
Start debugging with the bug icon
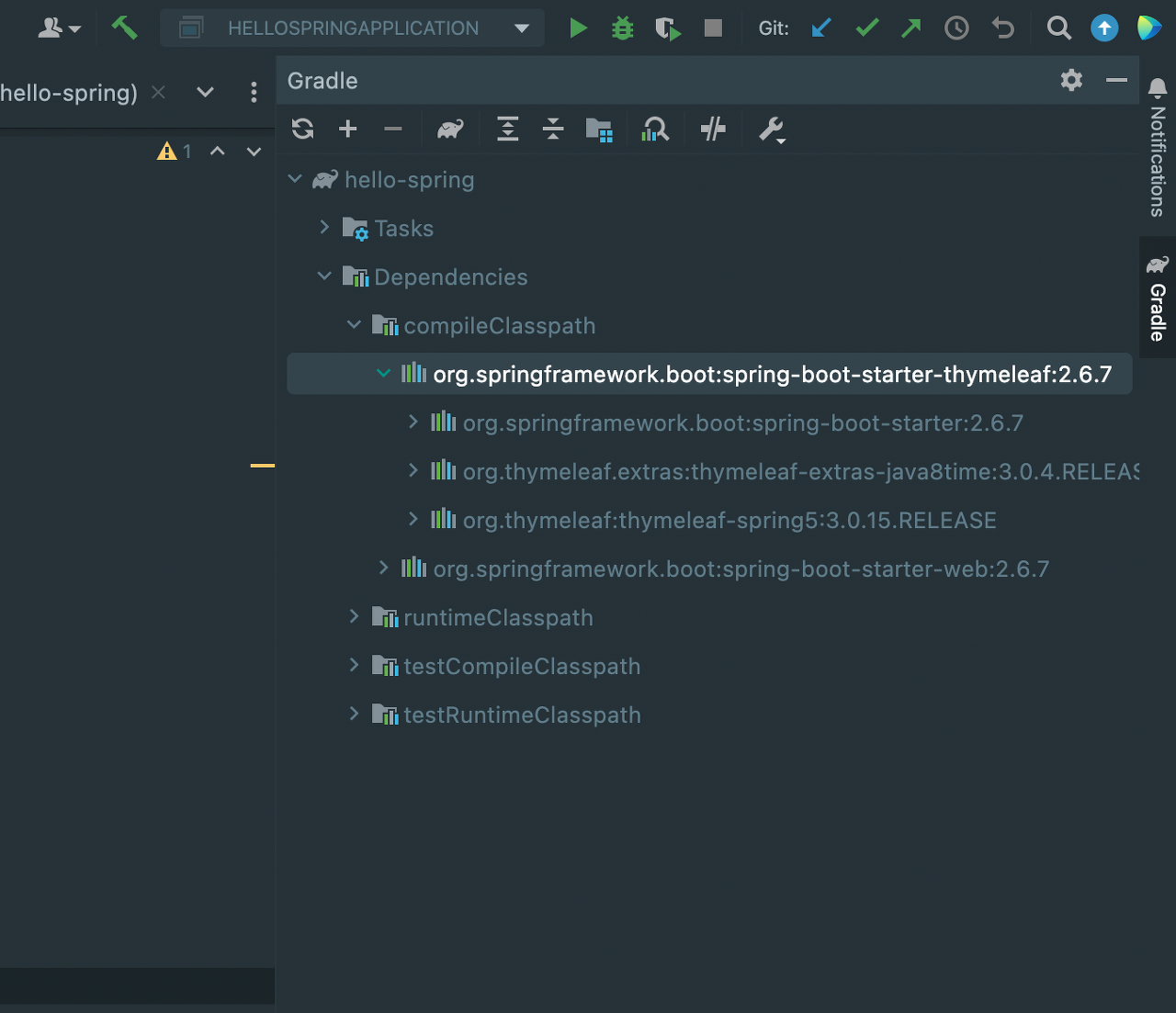[x=623, y=28]
